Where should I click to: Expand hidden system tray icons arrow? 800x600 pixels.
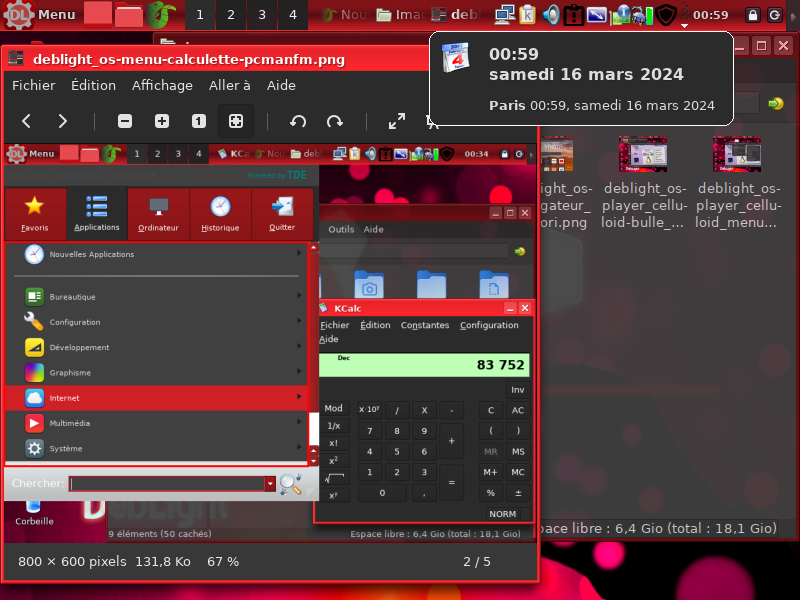684,24
